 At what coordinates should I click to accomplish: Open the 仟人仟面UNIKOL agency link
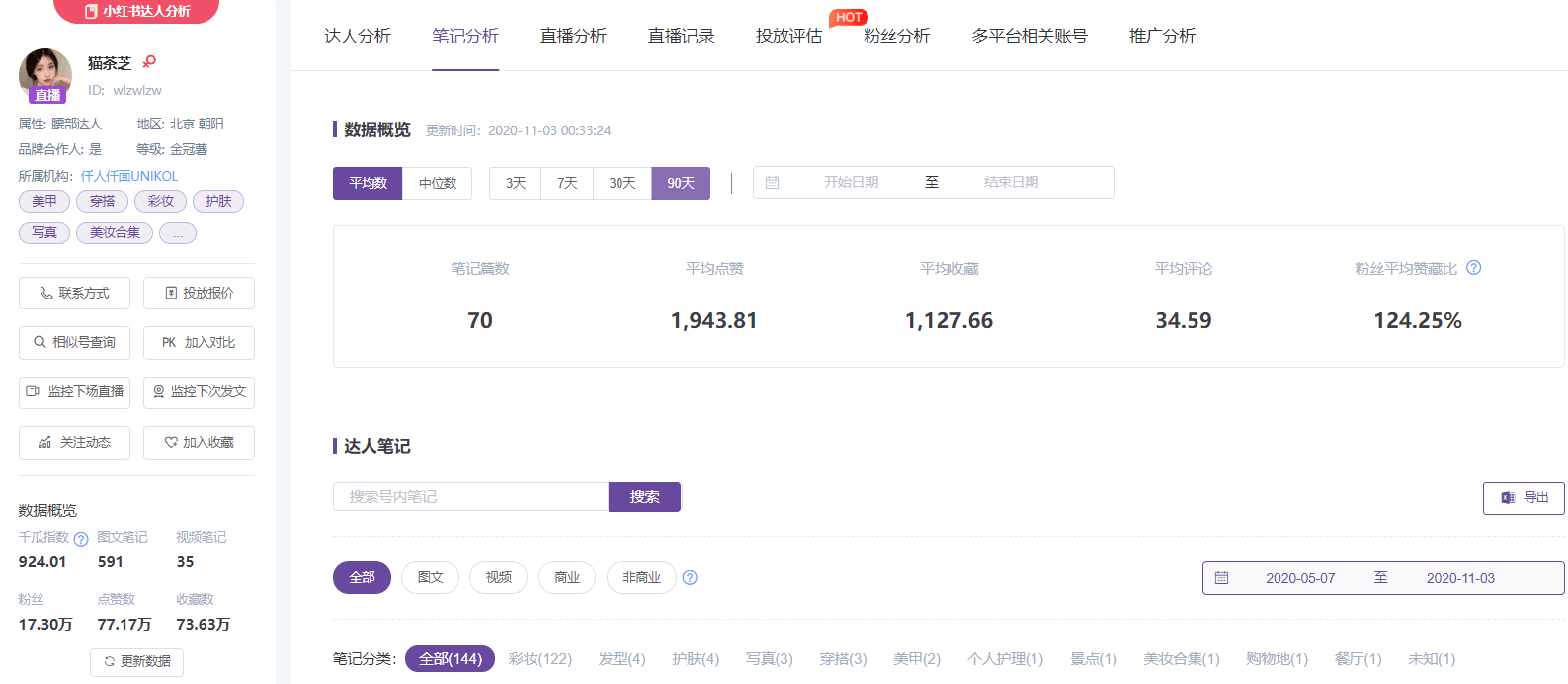point(129,176)
